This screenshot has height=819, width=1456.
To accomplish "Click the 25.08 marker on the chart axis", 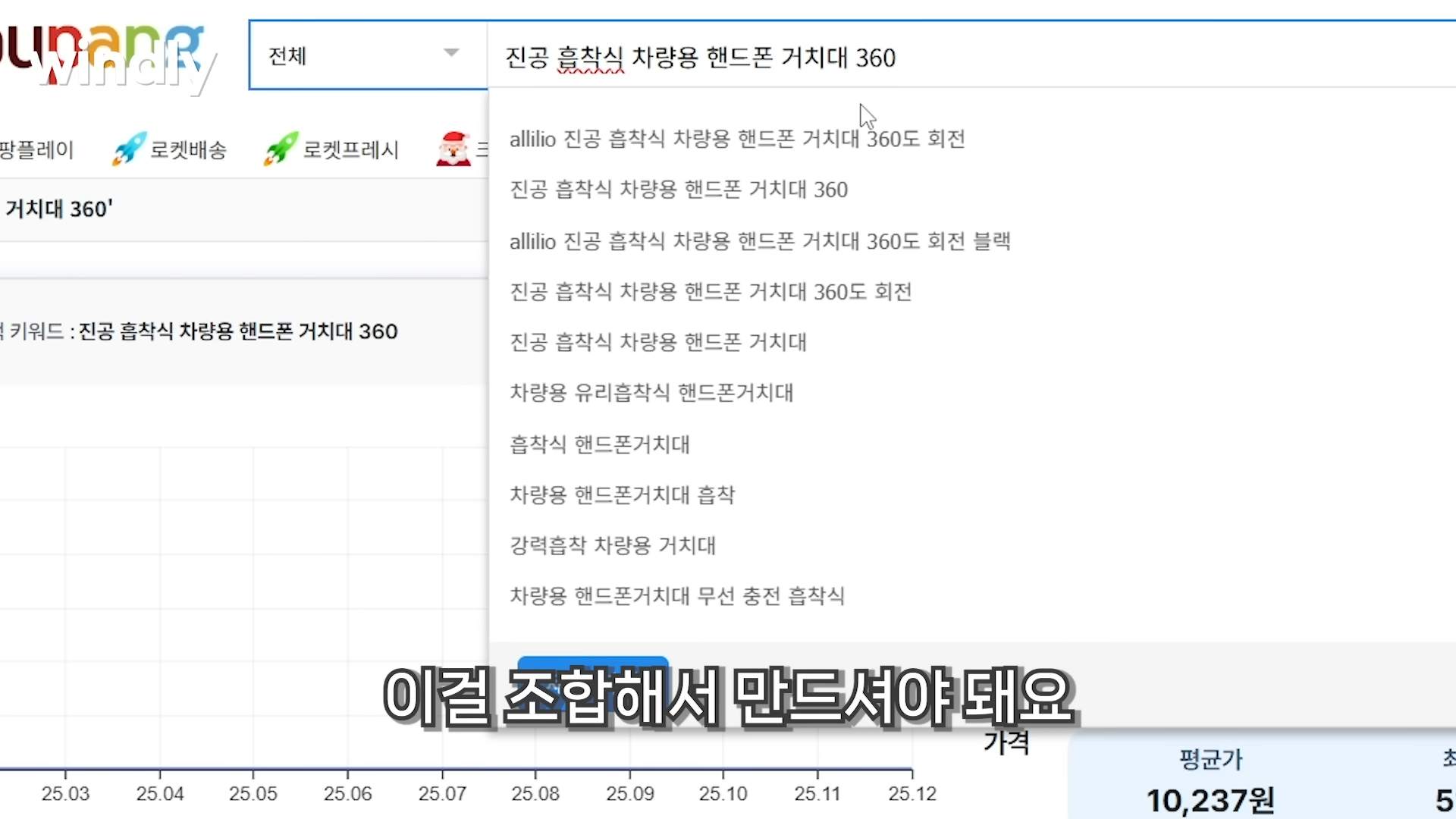I will [x=535, y=793].
